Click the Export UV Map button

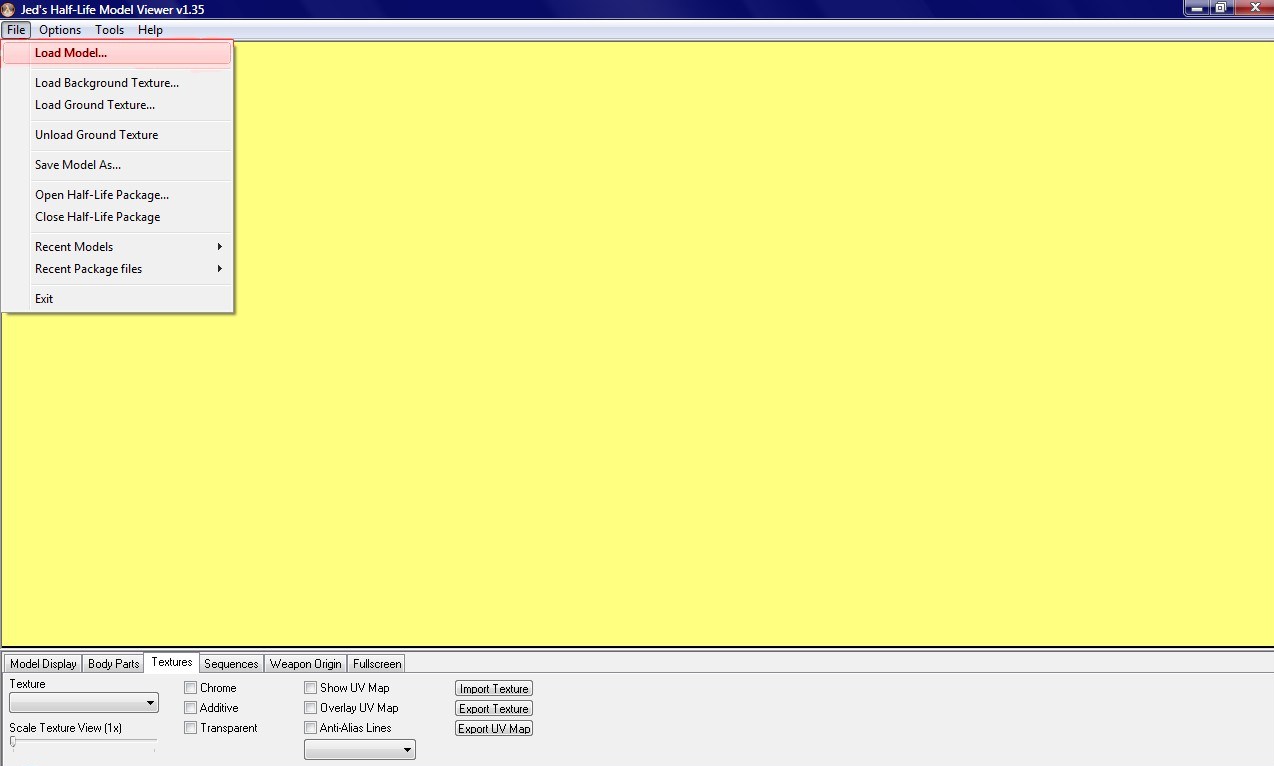pyautogui.click(x=494, y=729)
